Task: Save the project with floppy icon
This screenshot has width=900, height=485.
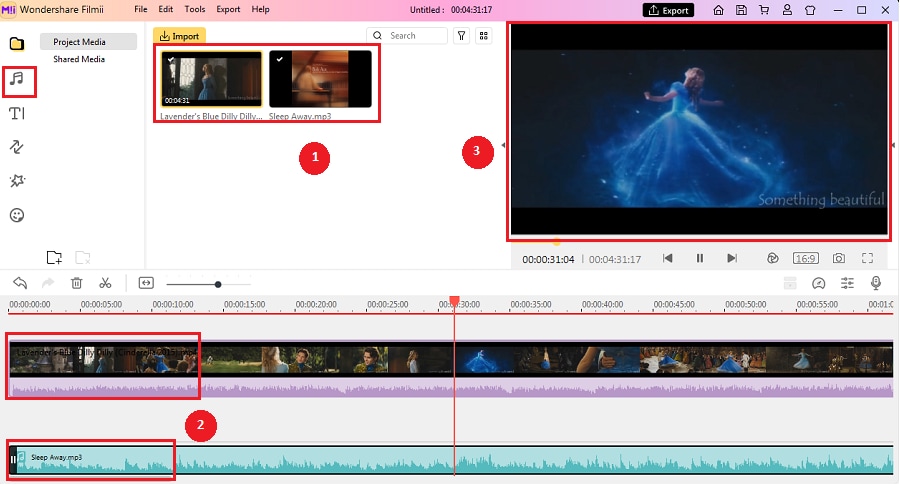Action: point(742,10)
